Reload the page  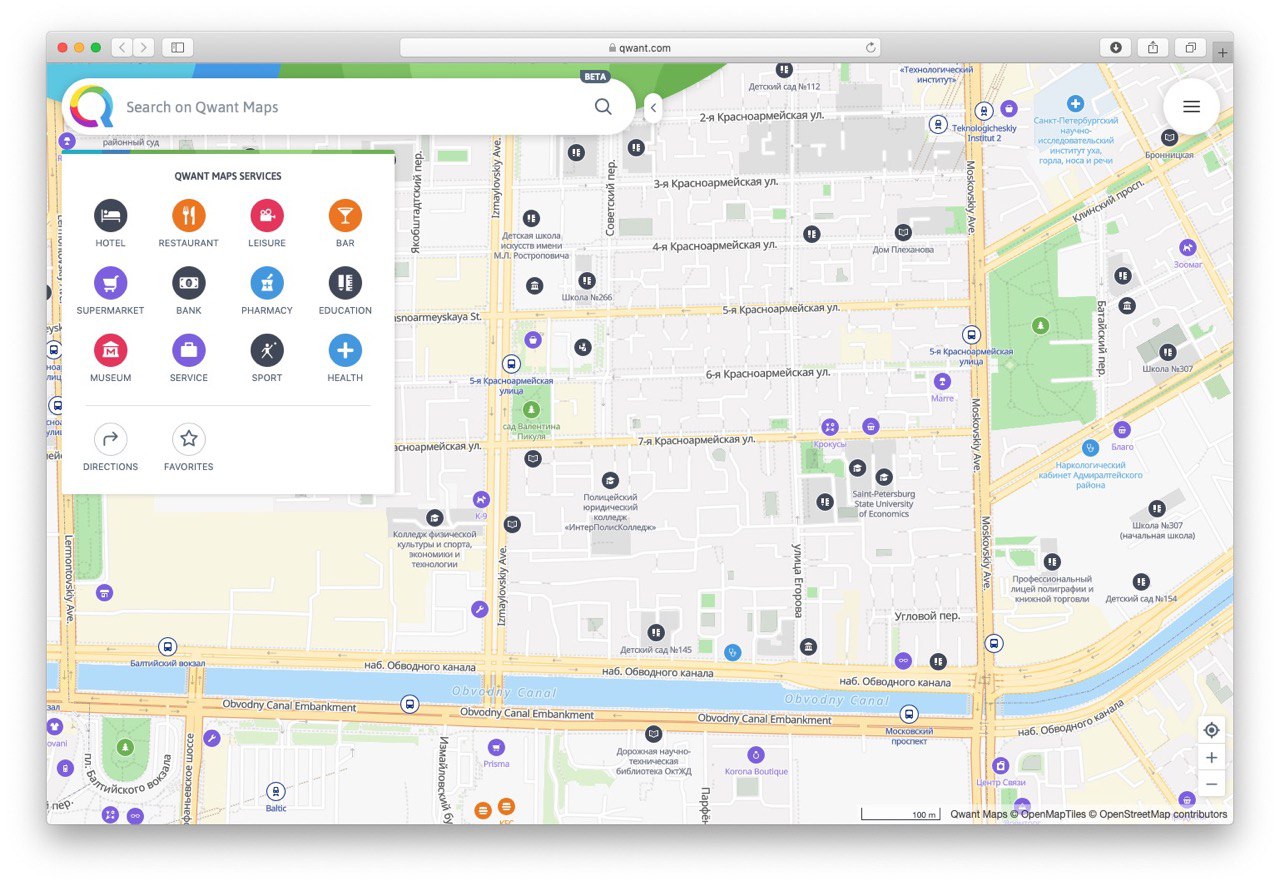(870, 47)
